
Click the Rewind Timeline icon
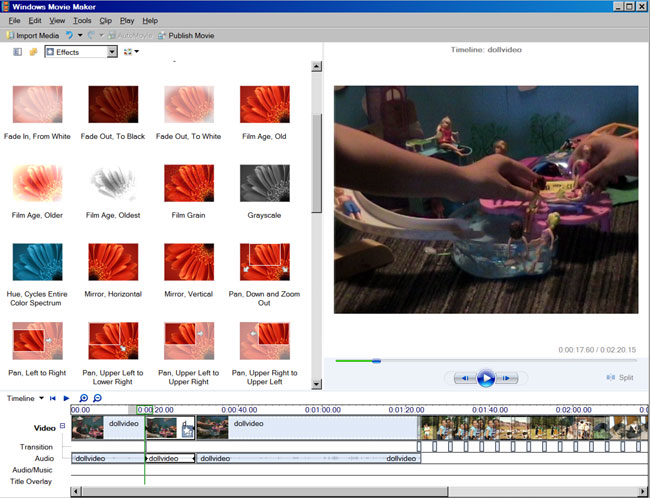tap(53, 398)
